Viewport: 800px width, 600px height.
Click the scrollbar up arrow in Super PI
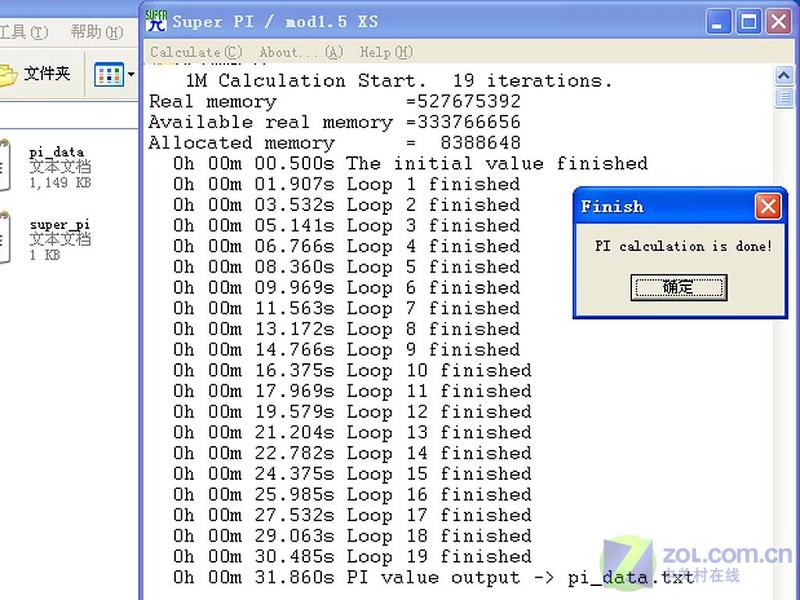(x=784, y=76)
